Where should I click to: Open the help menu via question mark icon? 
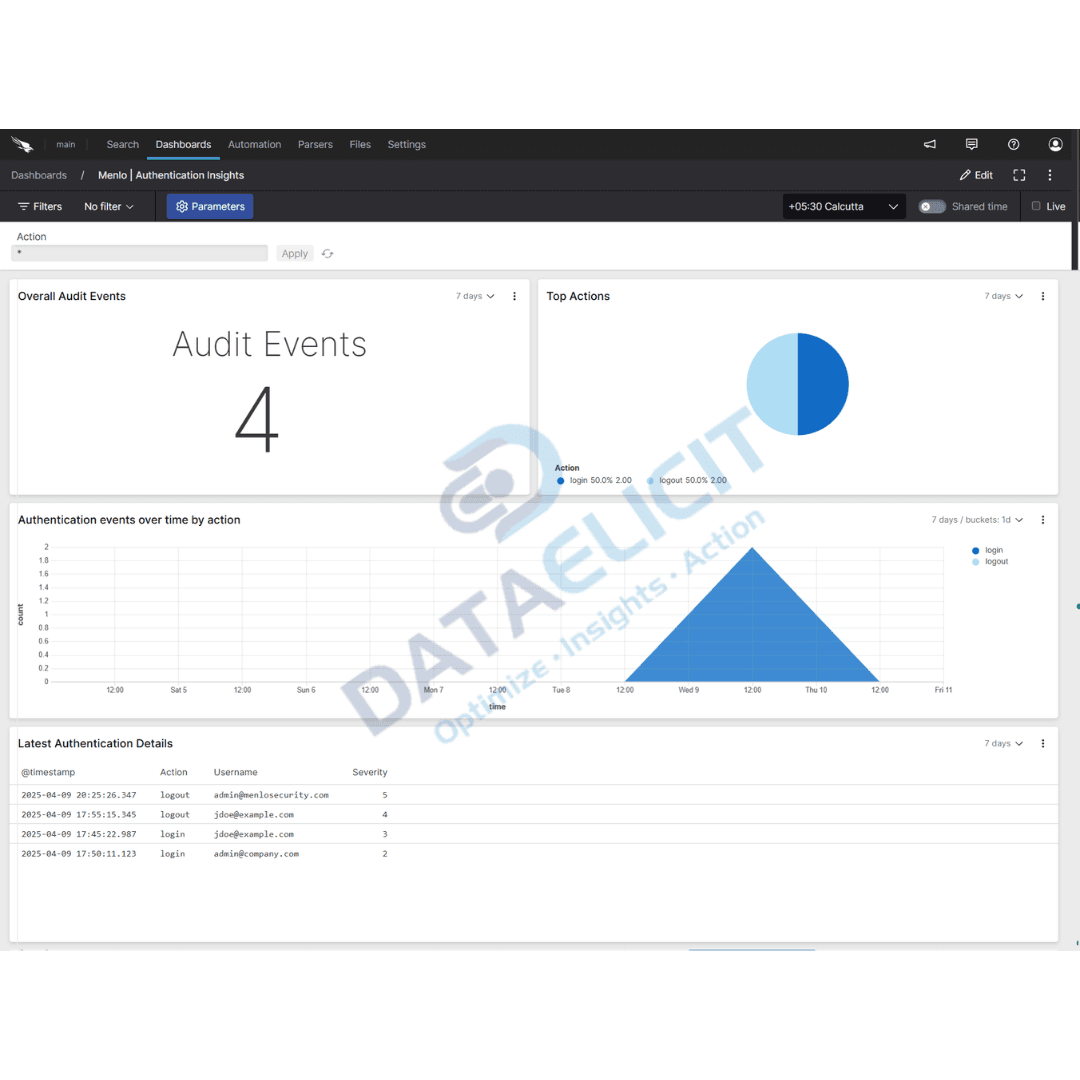(x=1013, y=144)
